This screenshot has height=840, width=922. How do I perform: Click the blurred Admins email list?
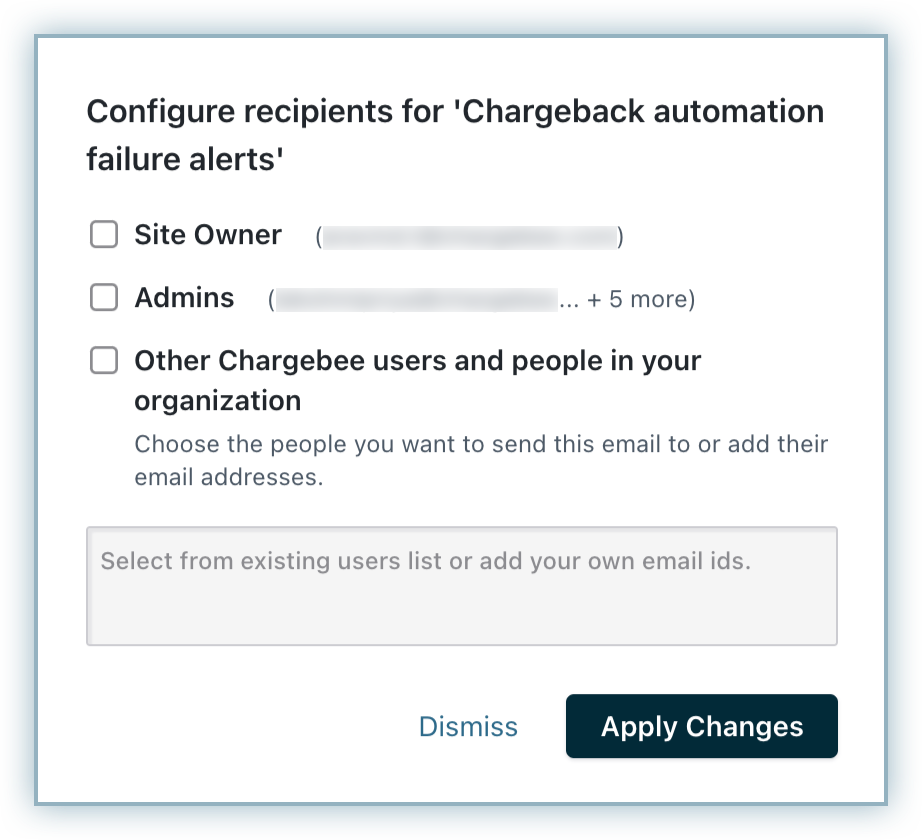point(415,299)
